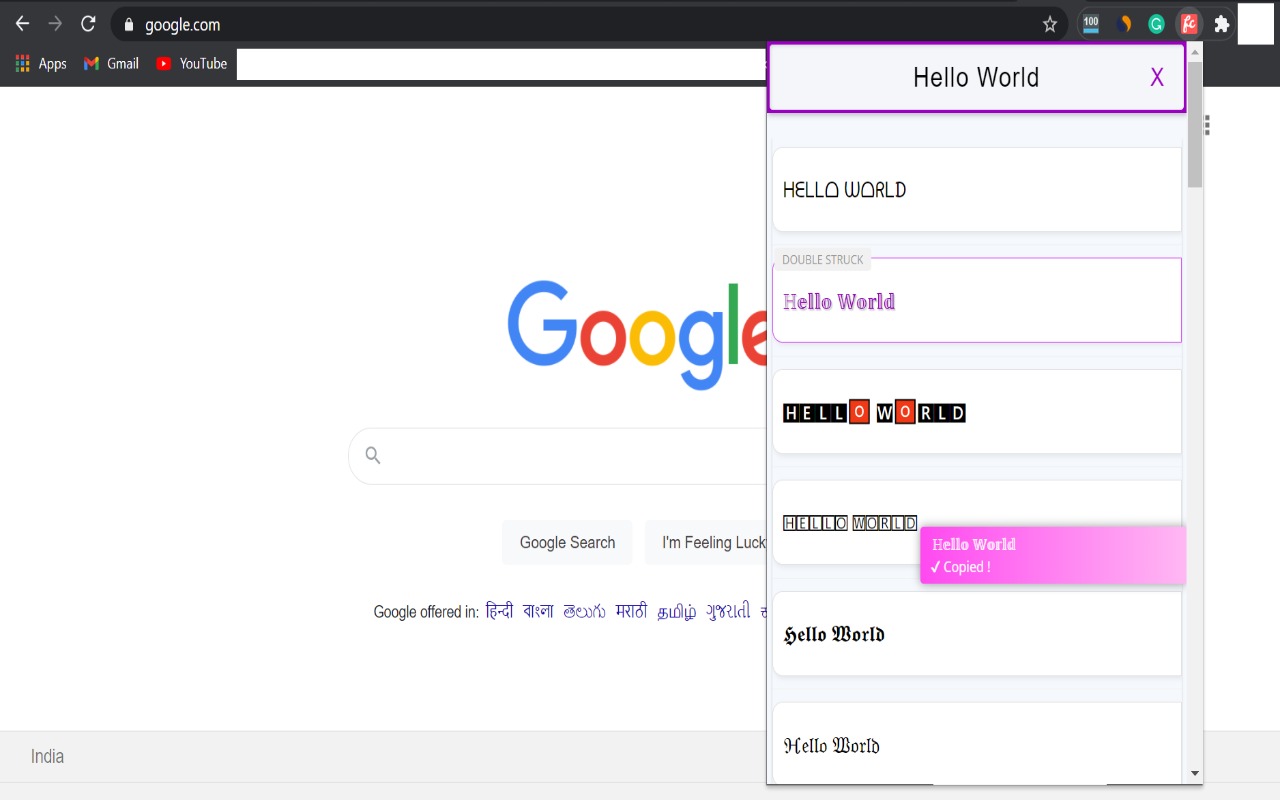Reload the current page
1280x800 pixels.
pyautogui.click(x=88, y=24)
